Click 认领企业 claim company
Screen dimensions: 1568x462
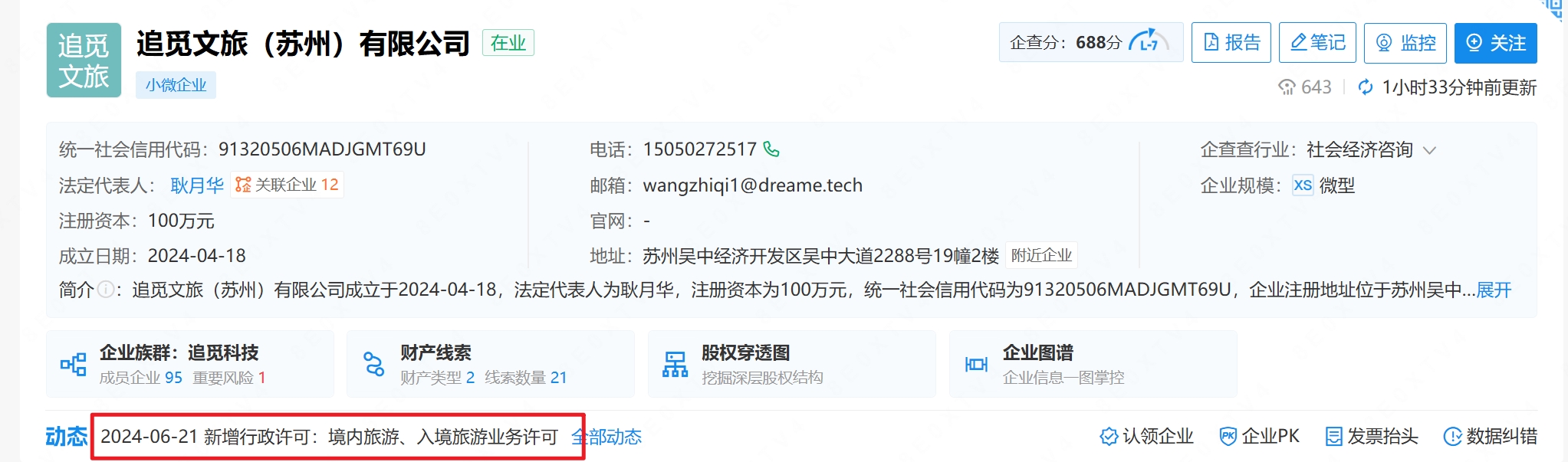point(1146,437)
